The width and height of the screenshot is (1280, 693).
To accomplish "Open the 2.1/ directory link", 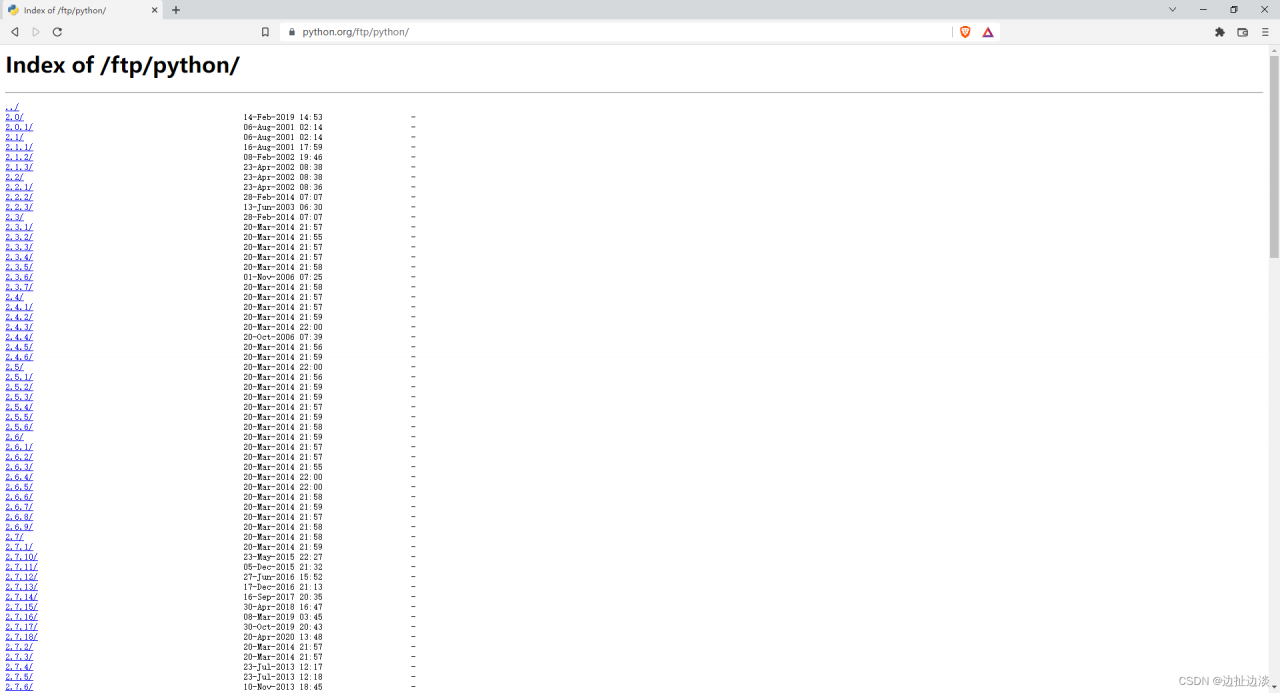I will pyautogui.click(x=14, y=137).
